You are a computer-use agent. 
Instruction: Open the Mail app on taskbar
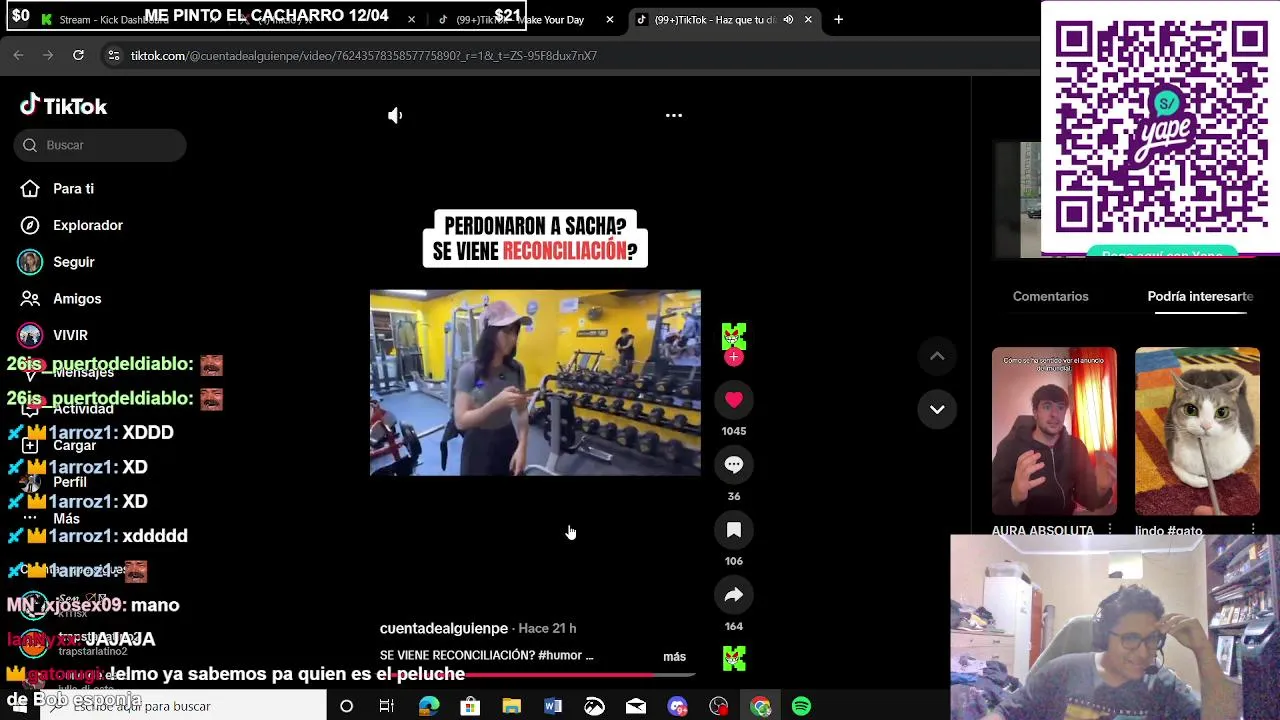point(636,706)
